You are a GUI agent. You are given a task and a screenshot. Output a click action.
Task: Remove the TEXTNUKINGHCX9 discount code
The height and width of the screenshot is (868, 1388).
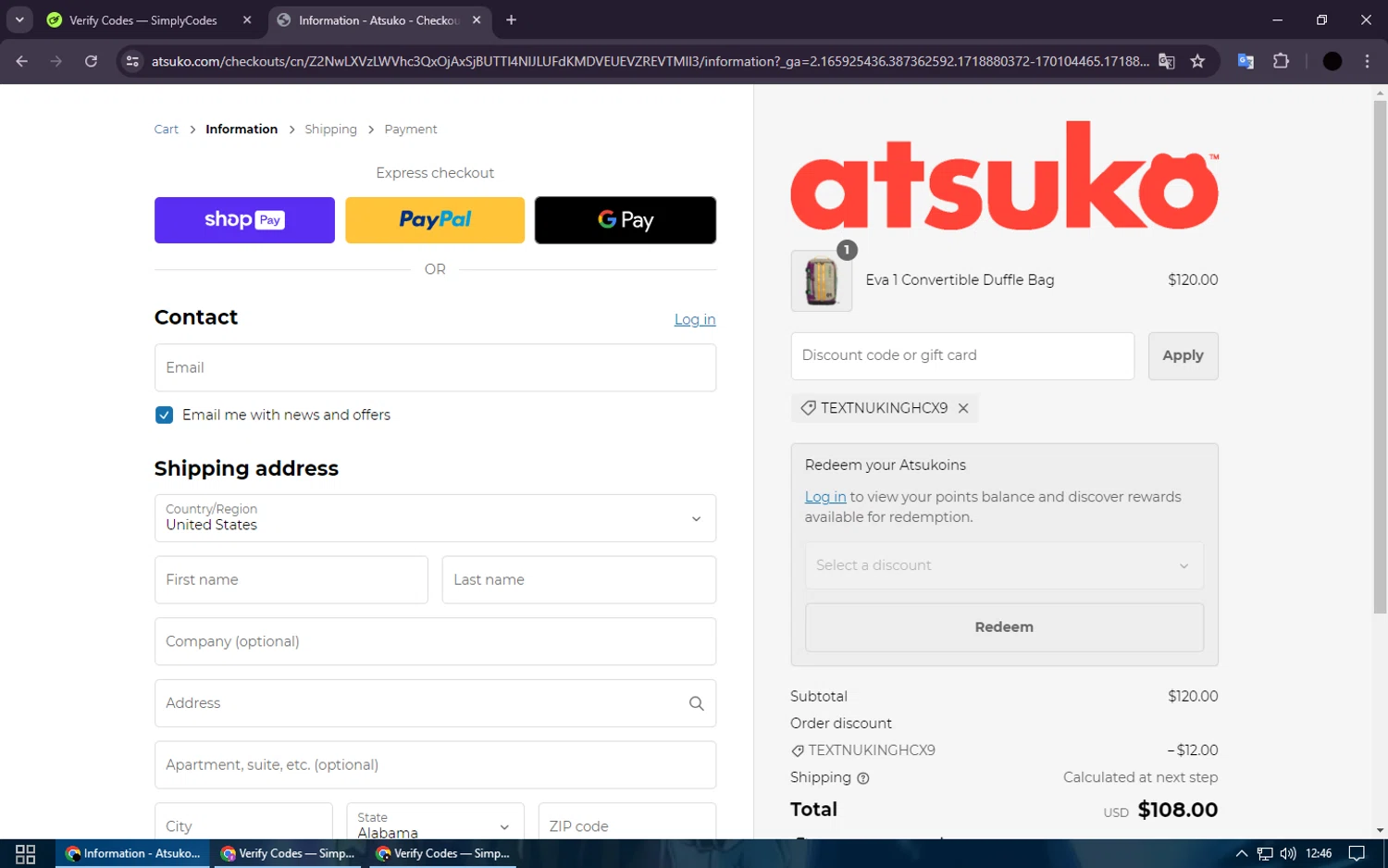point(963,408)
